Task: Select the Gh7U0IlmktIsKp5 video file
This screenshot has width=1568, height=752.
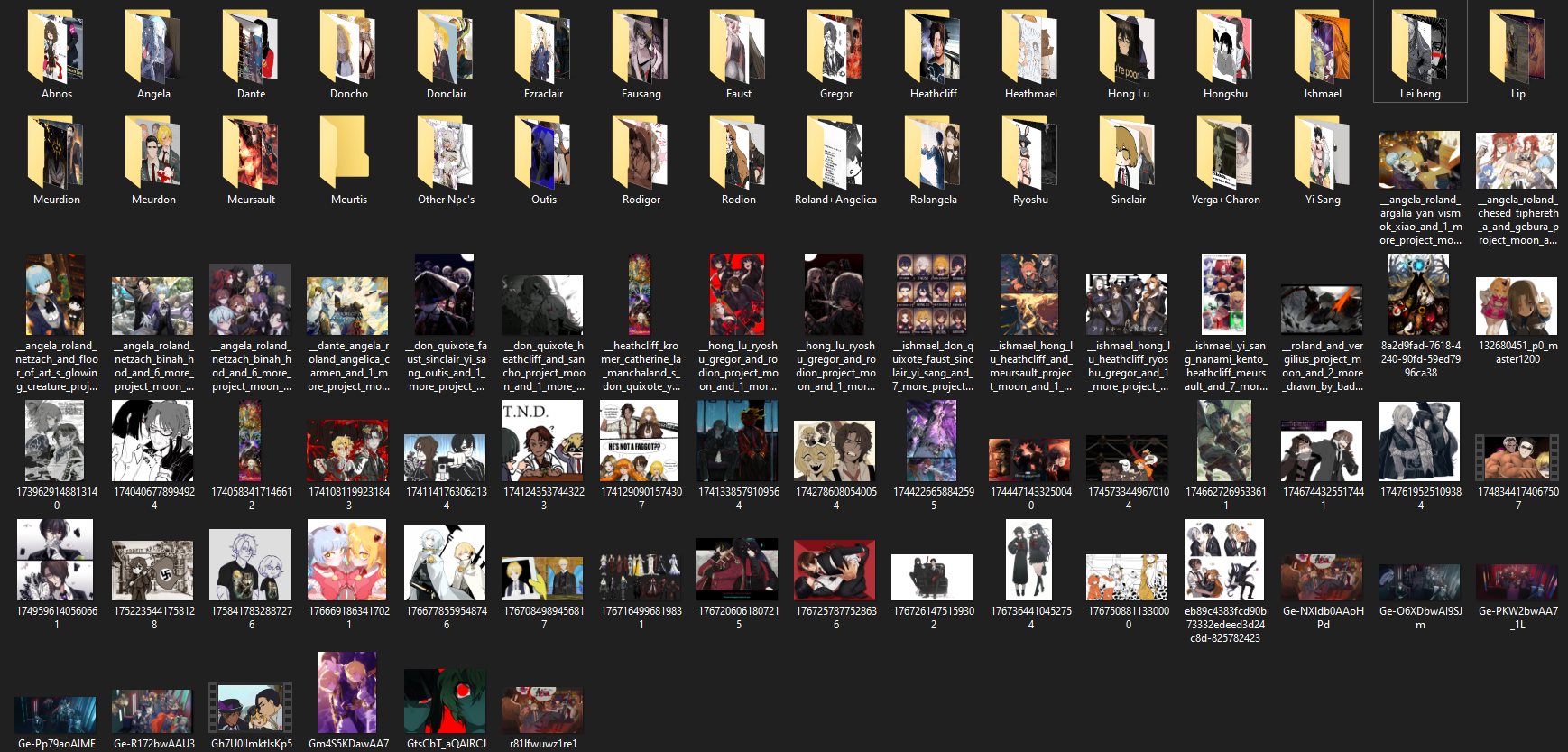Action: tap(251, 708)
